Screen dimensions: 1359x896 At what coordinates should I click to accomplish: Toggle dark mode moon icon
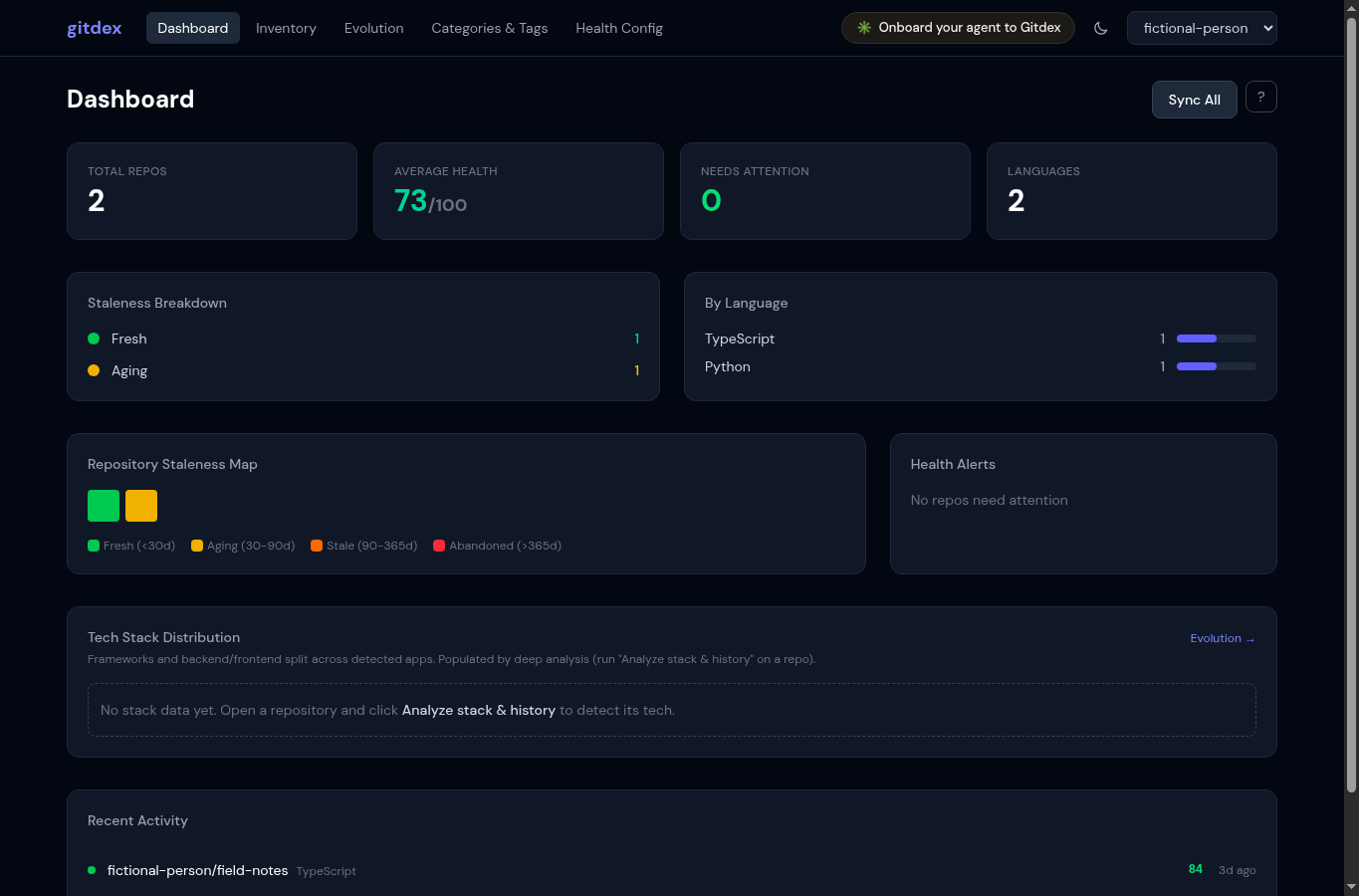[1100, 28]
